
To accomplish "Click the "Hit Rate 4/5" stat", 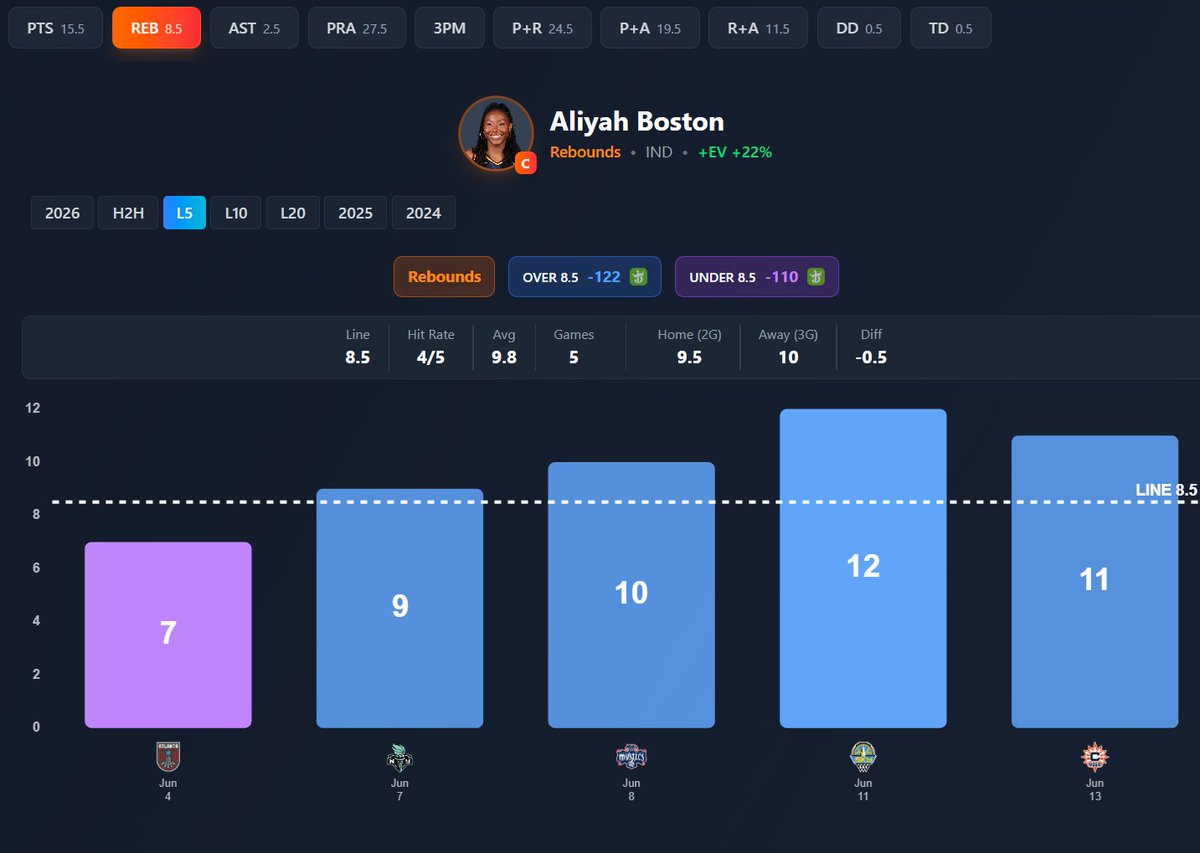I will click(430, 346).
